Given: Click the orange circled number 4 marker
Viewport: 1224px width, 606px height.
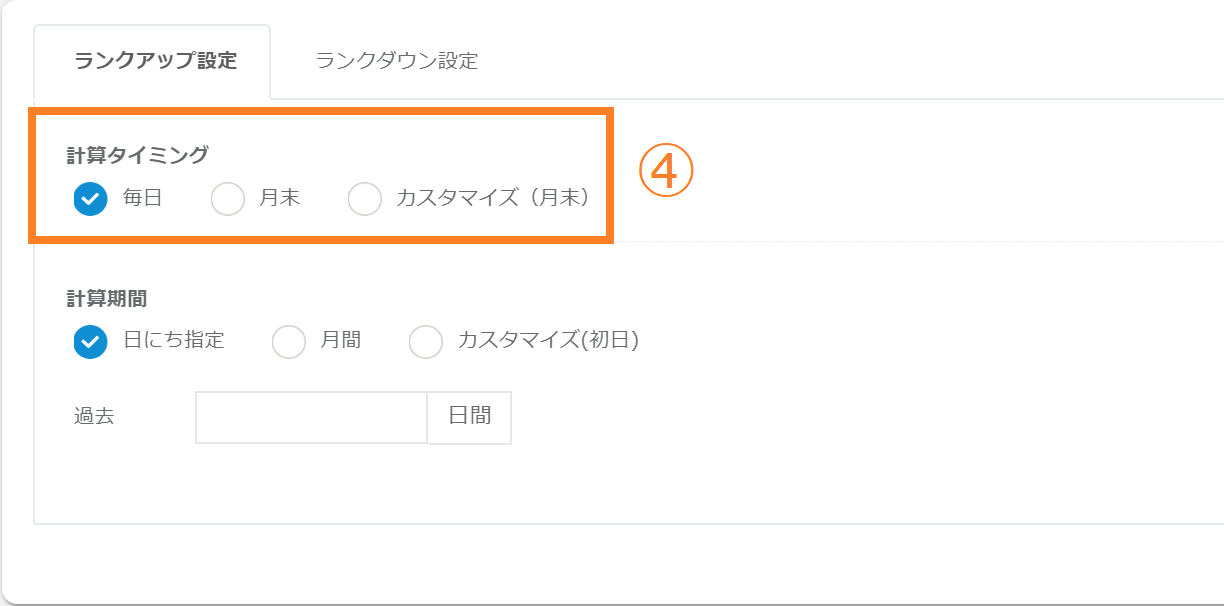Looking at the screenshot, I should click(x=666, y=173).
